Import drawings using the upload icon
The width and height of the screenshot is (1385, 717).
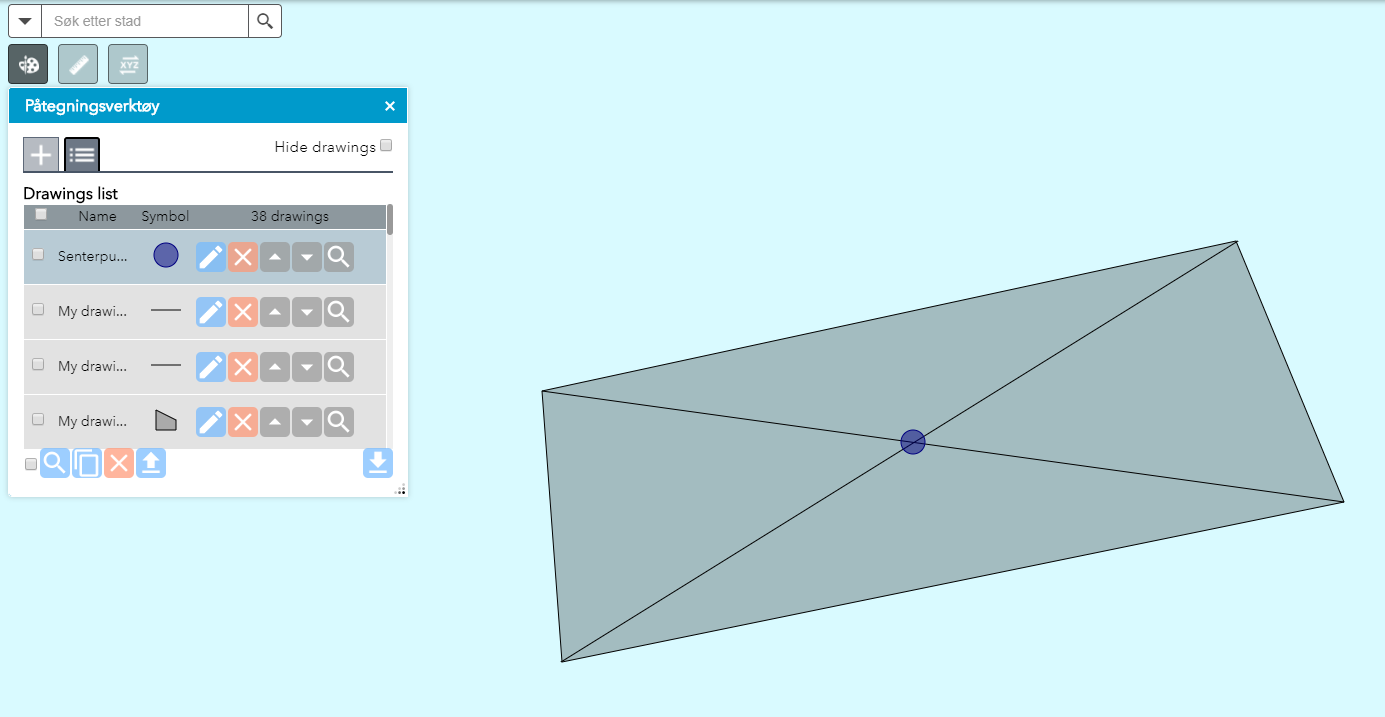(x=151, y=463)
